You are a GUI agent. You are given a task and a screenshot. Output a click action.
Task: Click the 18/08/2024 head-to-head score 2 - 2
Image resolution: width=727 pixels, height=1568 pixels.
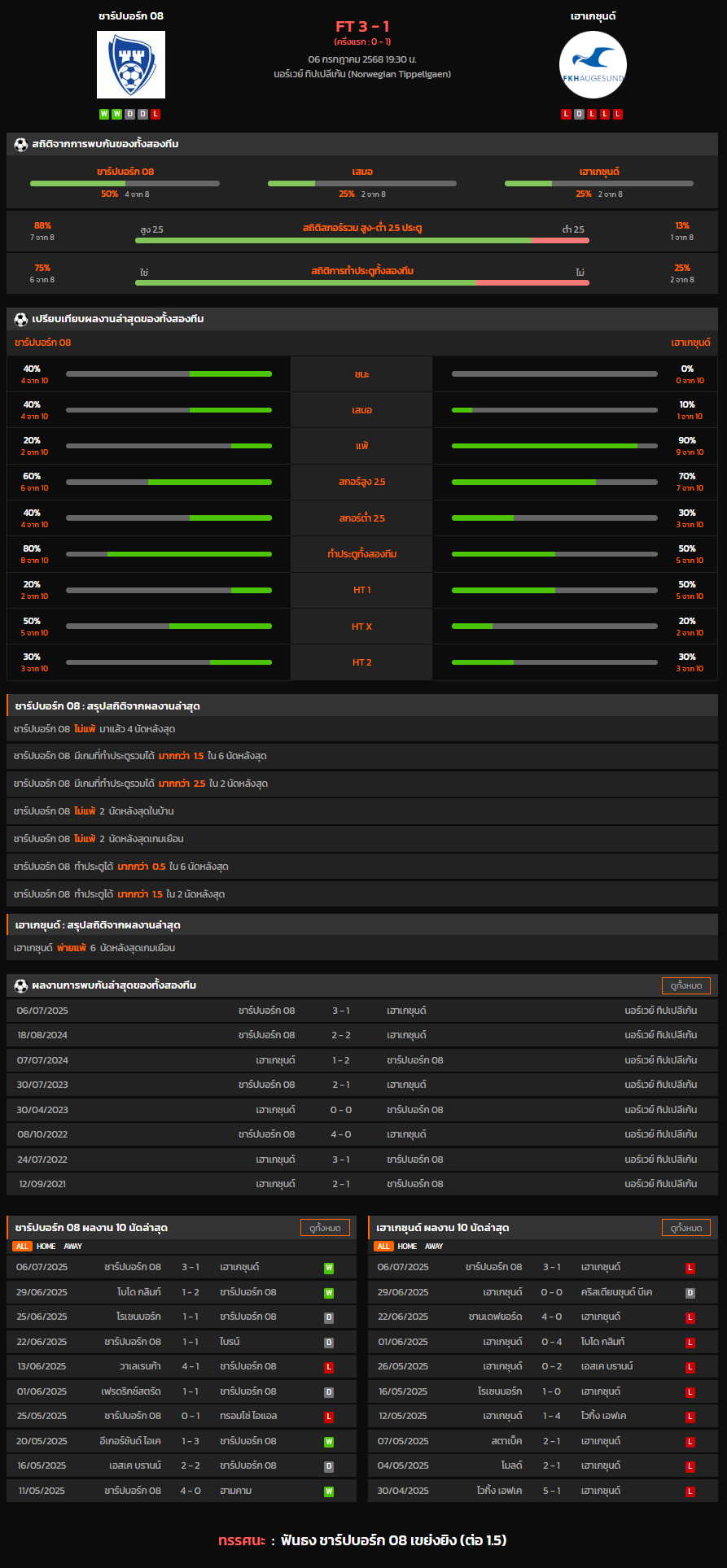pos(341,1036)
